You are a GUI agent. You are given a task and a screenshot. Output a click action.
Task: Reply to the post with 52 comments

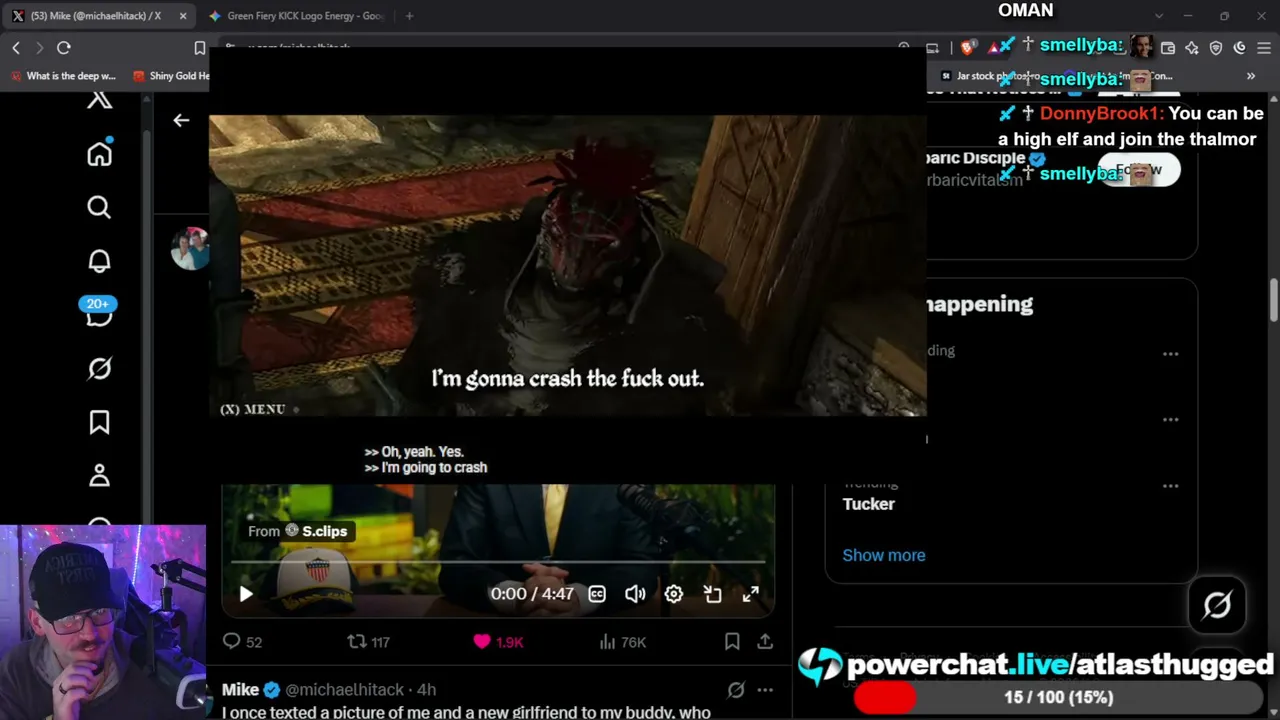pos(241,642)
